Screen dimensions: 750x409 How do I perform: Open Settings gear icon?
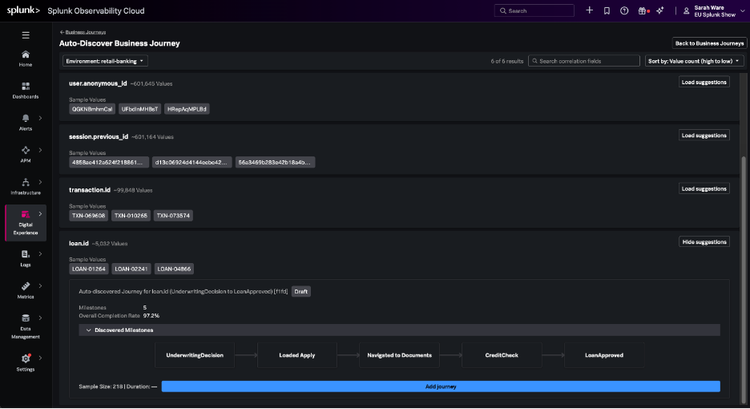click(x=25, y=358)
